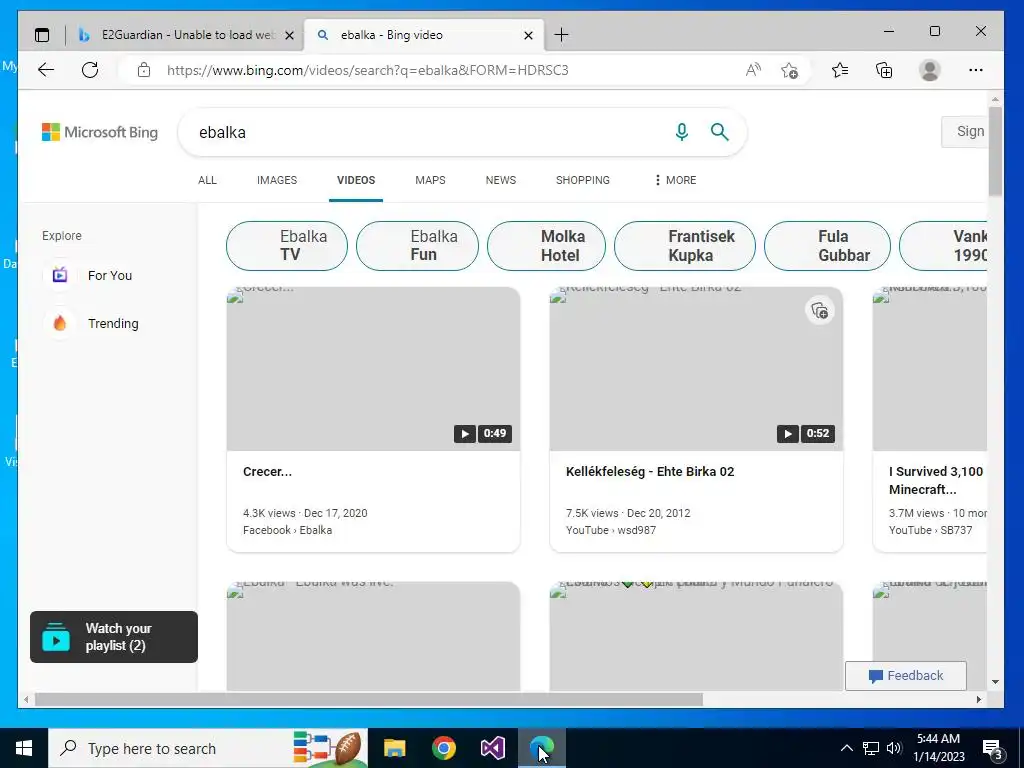Click the Microsoft Bing logo
Image resolution: width=1024 pixels, height=768 pixels.
pyautogui.click(x=100, y=132)
